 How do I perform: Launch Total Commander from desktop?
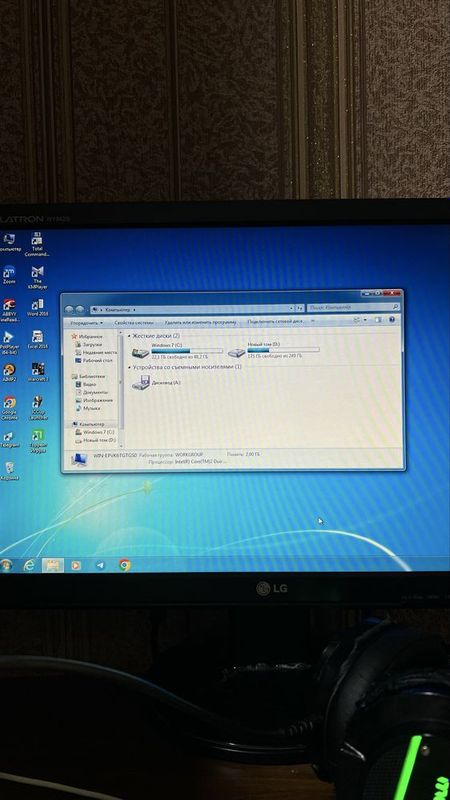[37, 244]
